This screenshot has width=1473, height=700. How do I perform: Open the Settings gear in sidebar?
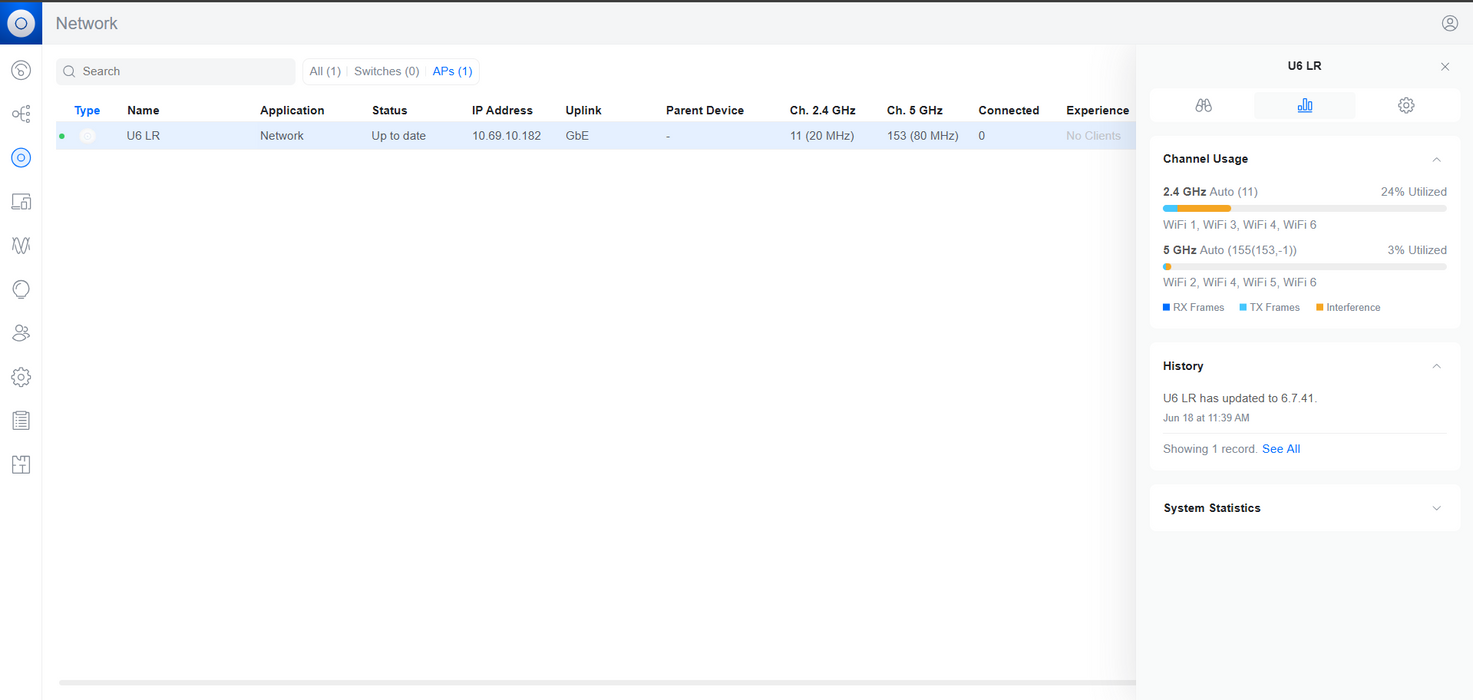click(21, 377)
